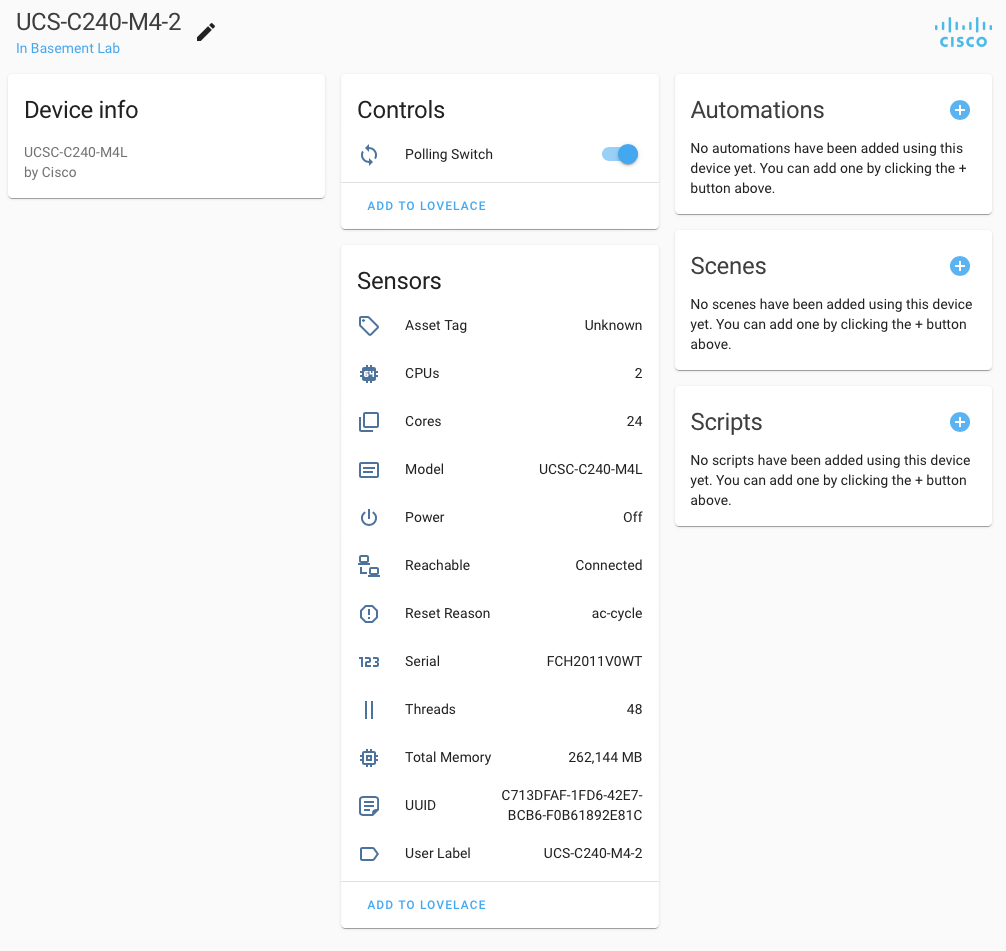Screen dimensions: 1006x951
Task: Toggle the Polling Switch off
Action: pos(620,154)
